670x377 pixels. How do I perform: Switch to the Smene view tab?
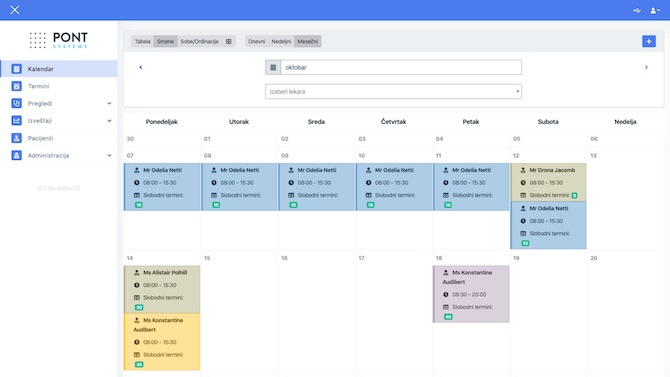pos(165,41)
